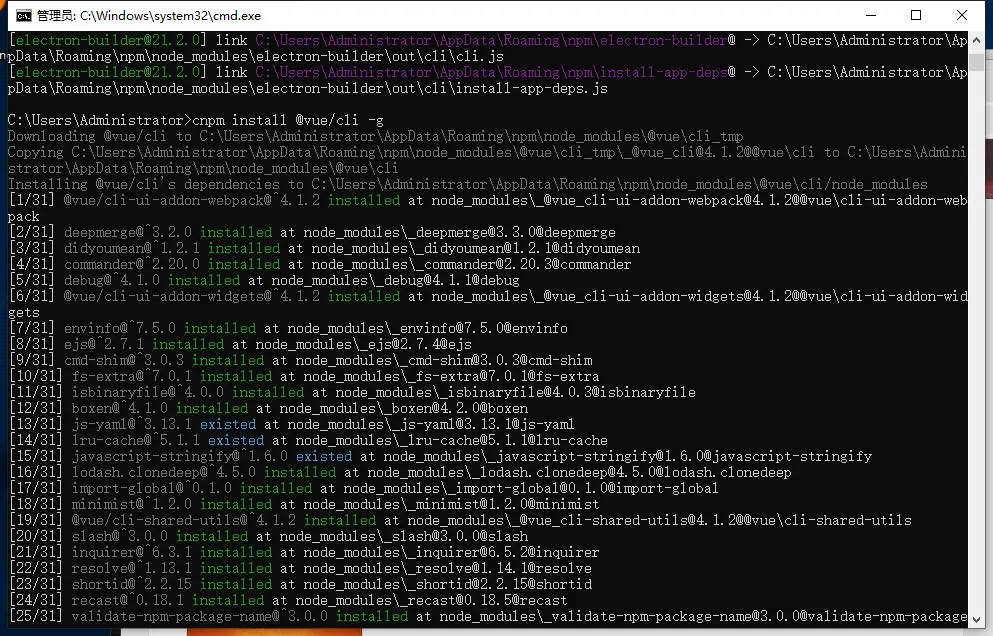
Task: Close the cmd.exe window
Action: (961, 15)
